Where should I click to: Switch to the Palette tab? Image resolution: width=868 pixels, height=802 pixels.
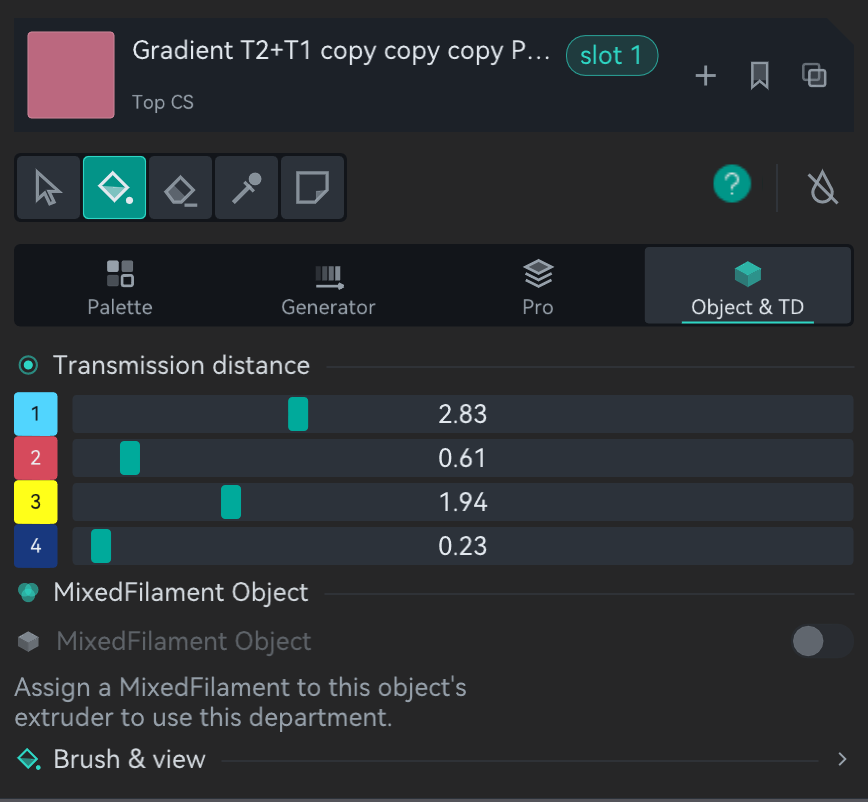(120, 288)
